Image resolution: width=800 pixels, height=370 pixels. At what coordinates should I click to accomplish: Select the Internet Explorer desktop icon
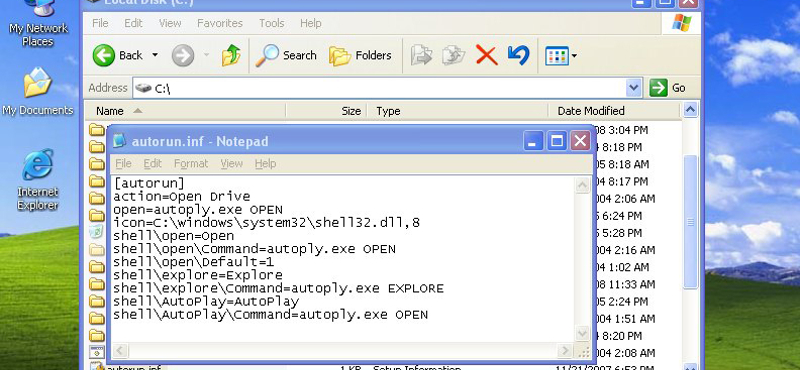pos(38,180)
